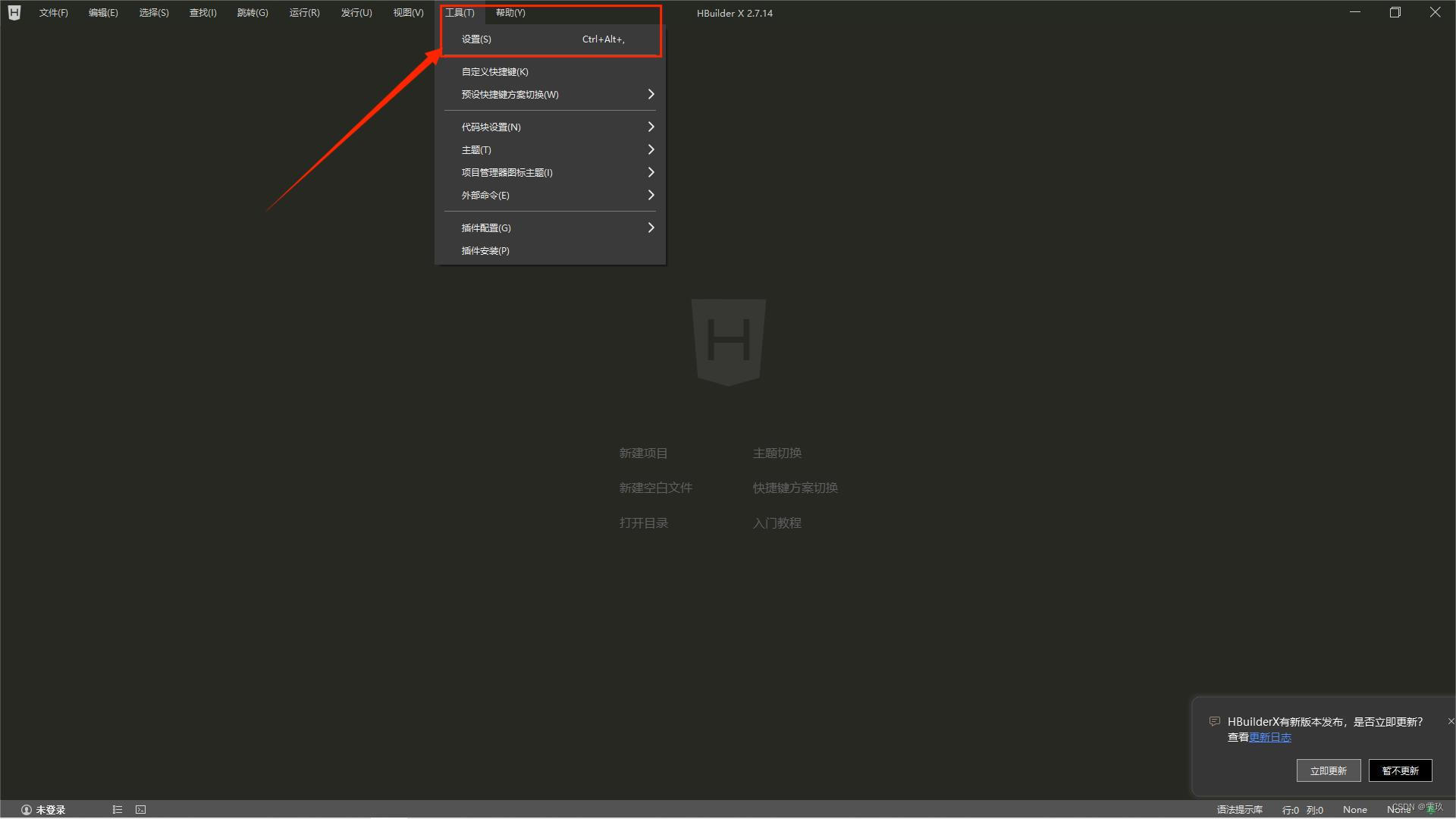The height and width of the screenshot is (819, 1456).
Task: Click 语法提示库 in the status bar
Action: 1240,810
